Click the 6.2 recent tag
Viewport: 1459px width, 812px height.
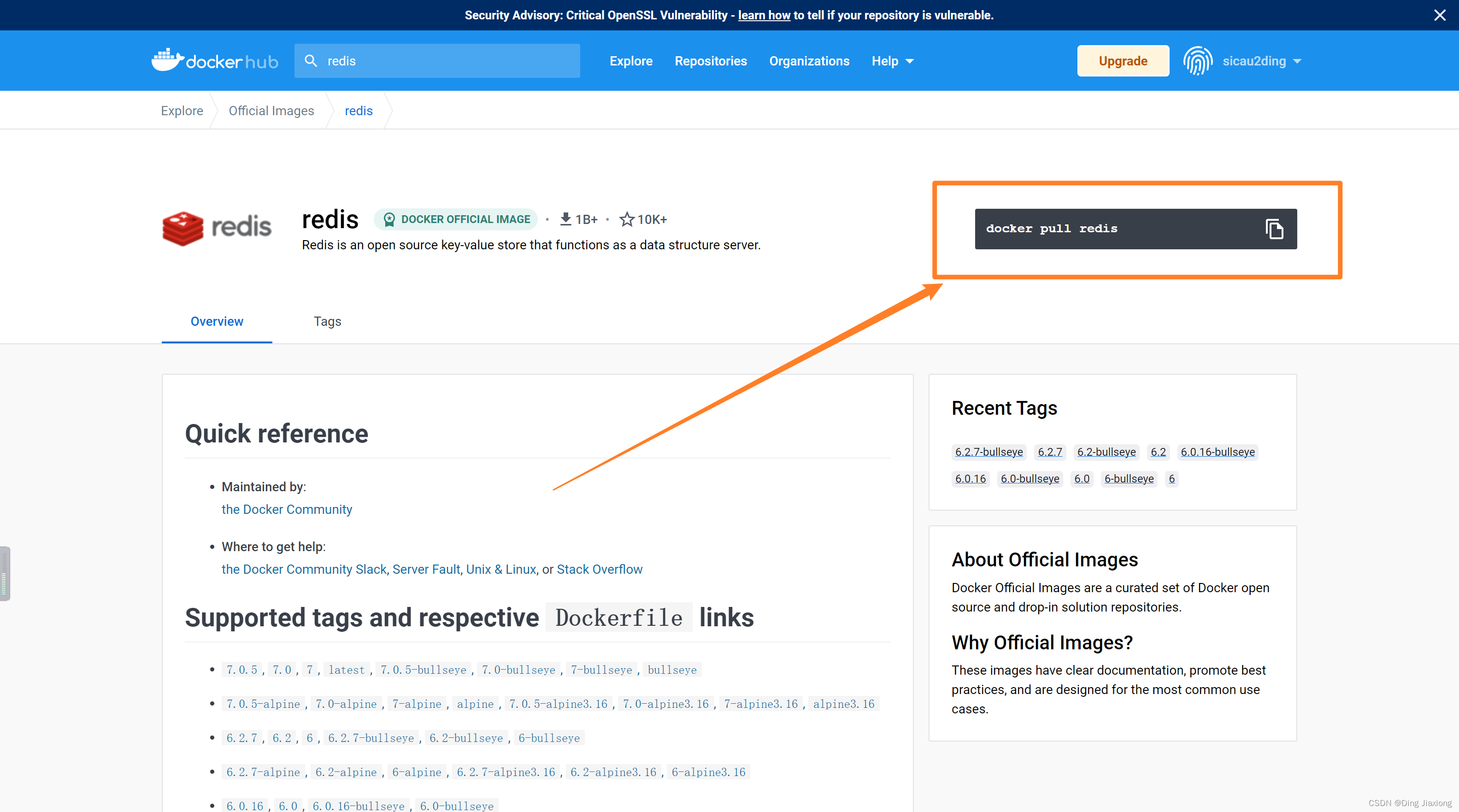[1158, 452]
